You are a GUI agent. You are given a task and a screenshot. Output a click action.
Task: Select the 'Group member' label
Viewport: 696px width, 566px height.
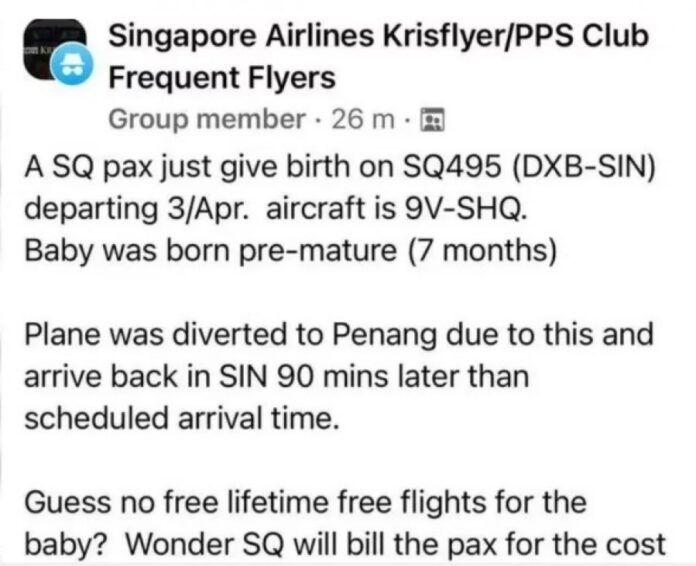coord(207,119)
